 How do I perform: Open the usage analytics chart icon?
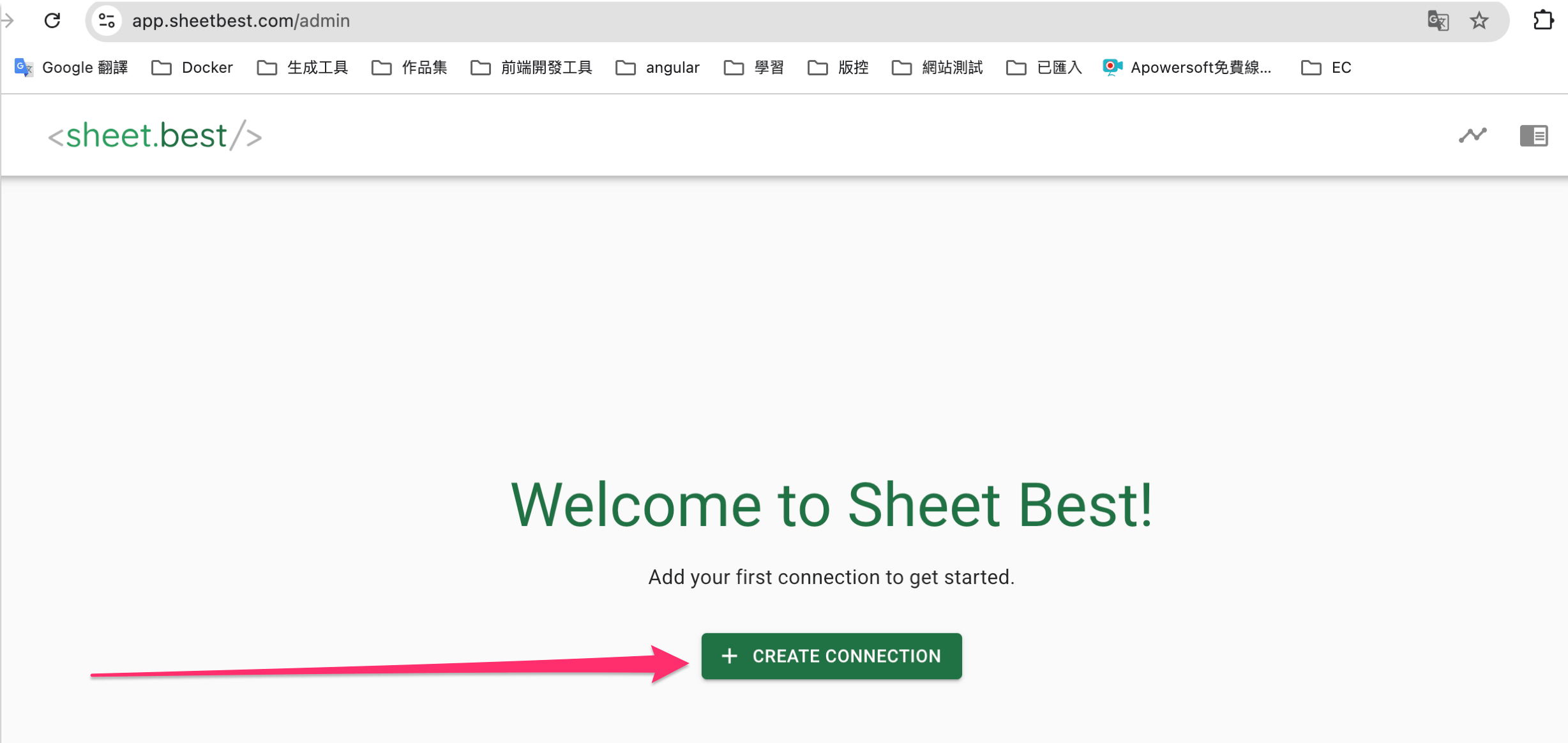1472,135
